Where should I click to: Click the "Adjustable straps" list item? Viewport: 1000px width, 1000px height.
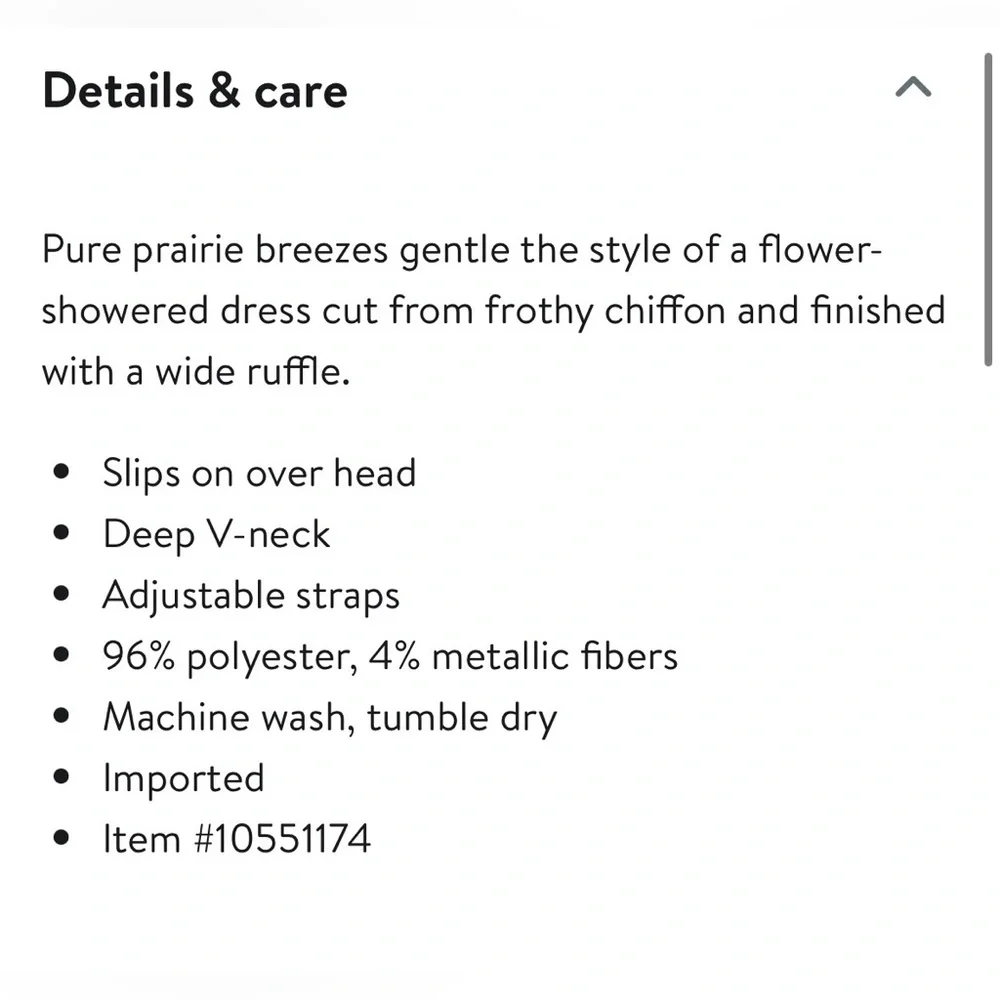251,596
